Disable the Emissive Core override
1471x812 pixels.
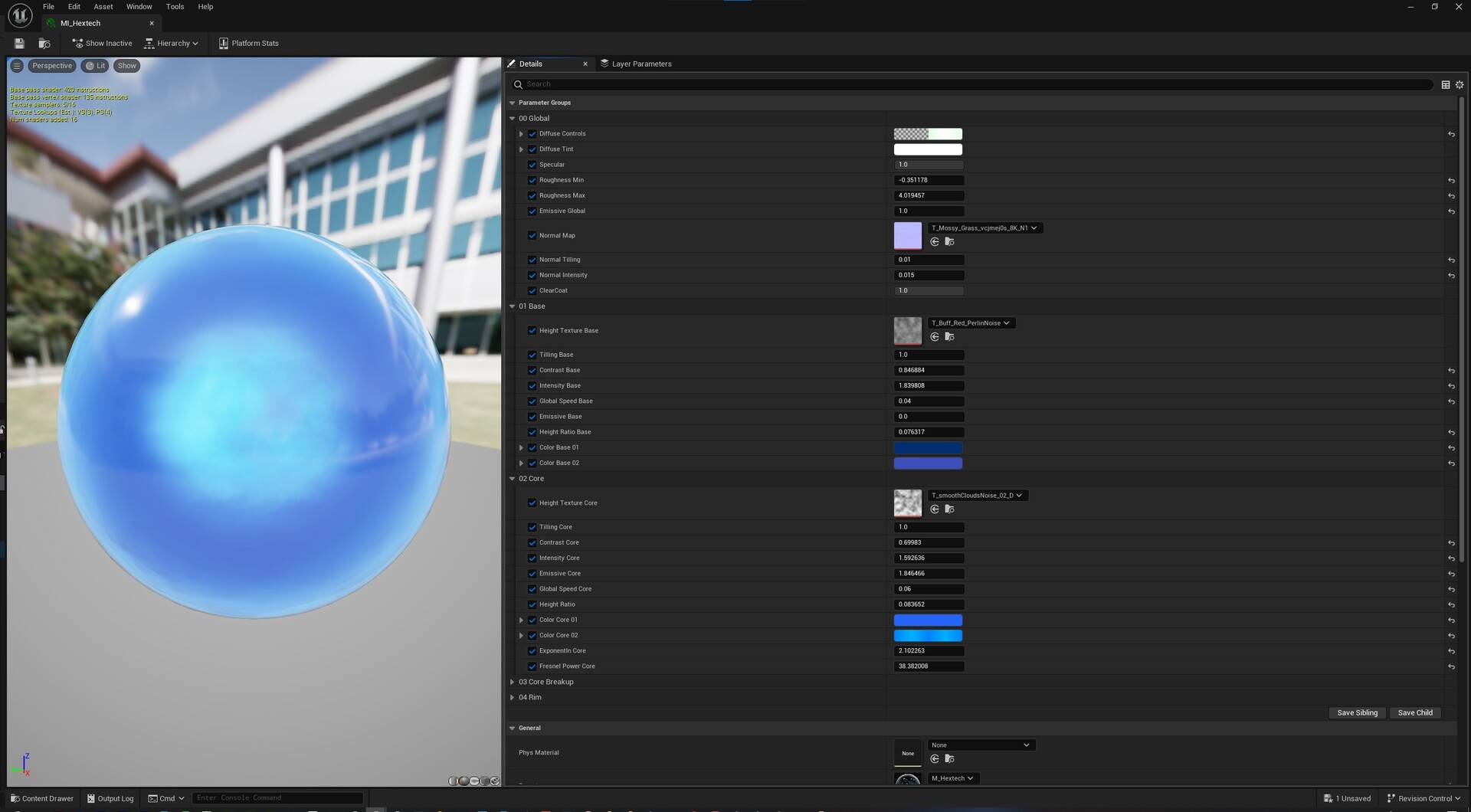[x=532, y=574]
